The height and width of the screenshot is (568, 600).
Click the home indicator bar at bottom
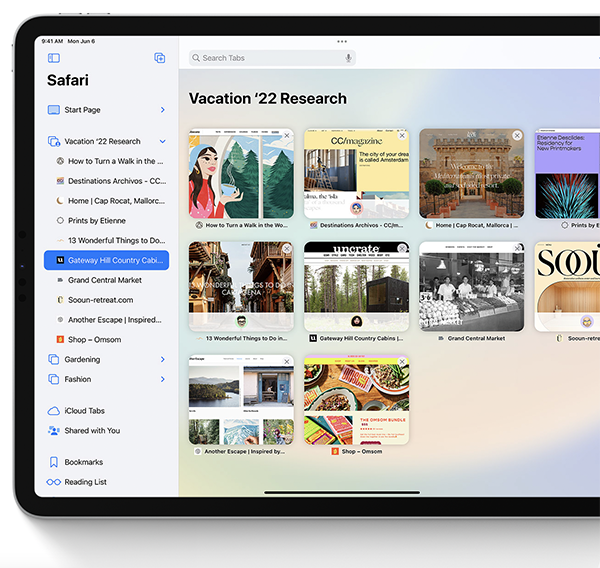342,493
